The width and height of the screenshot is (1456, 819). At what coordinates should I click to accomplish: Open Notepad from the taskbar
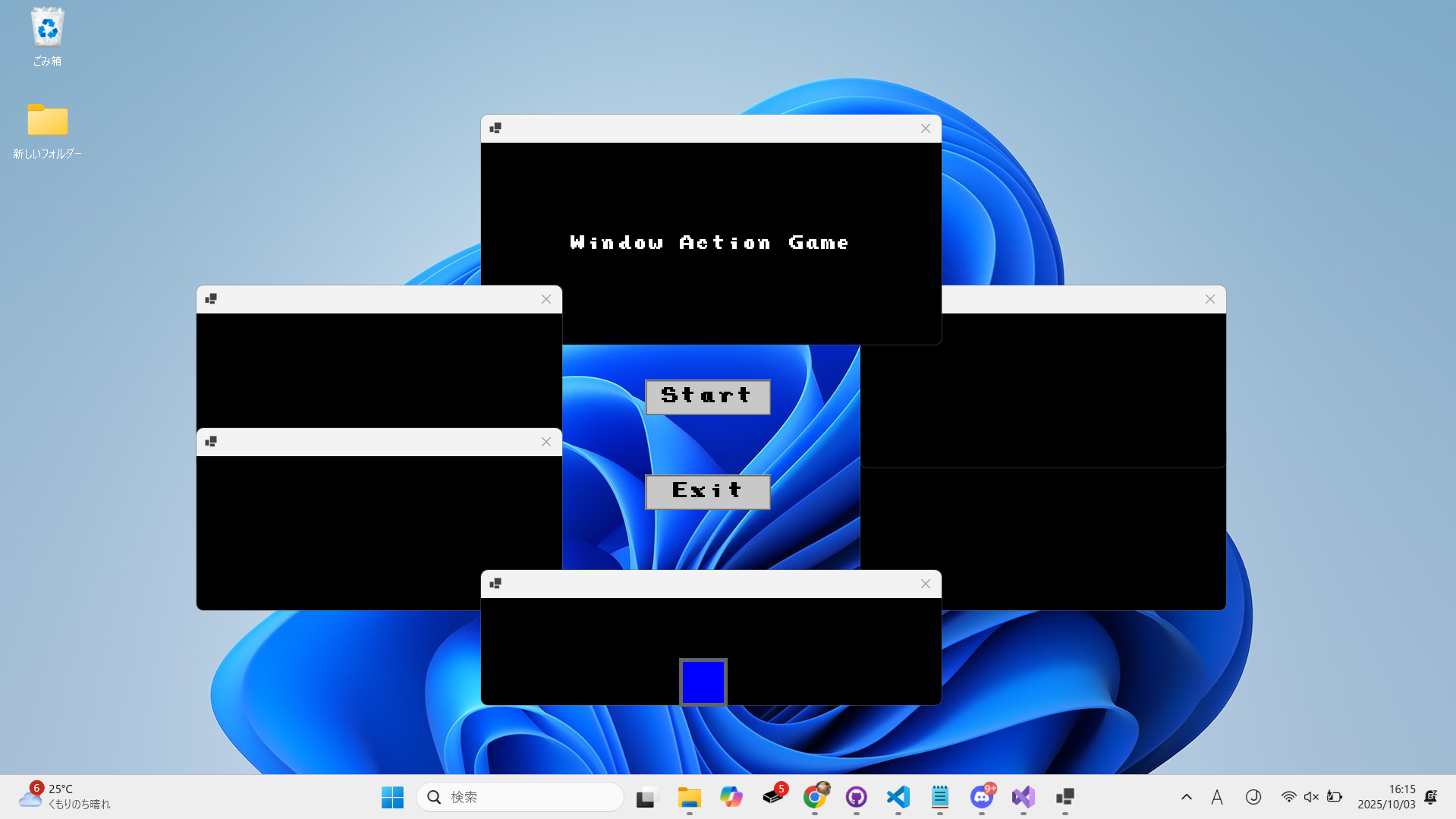click(x=940, y=797)
